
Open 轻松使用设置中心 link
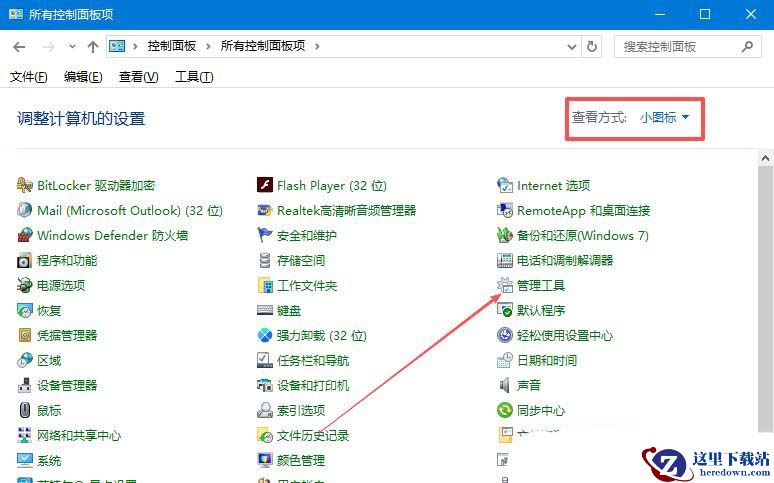point(565,335)
